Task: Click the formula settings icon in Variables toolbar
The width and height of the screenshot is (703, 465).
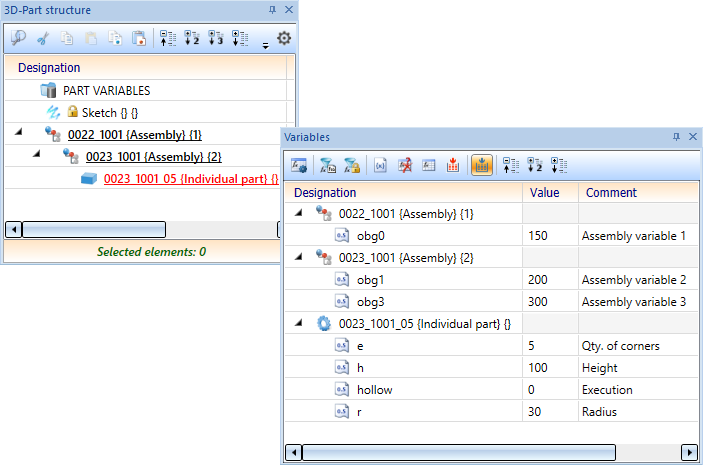Action: pos(299,165)
